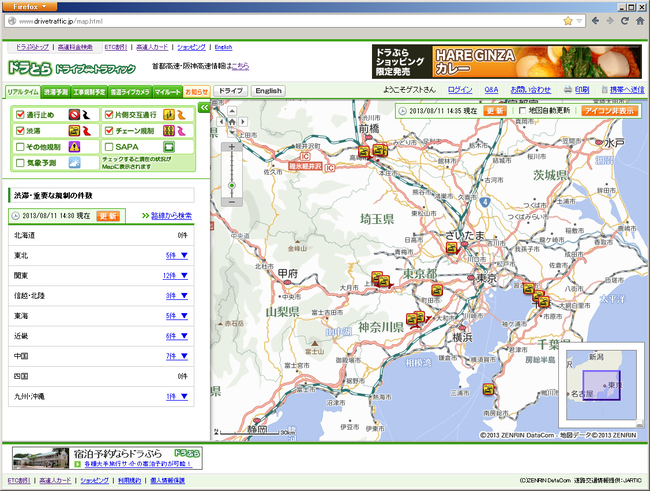Image resolution: width=650 pixels, height=491 pixels.
Task: Enable 地図自動更新 checkbox
Action: click(522, 111)
